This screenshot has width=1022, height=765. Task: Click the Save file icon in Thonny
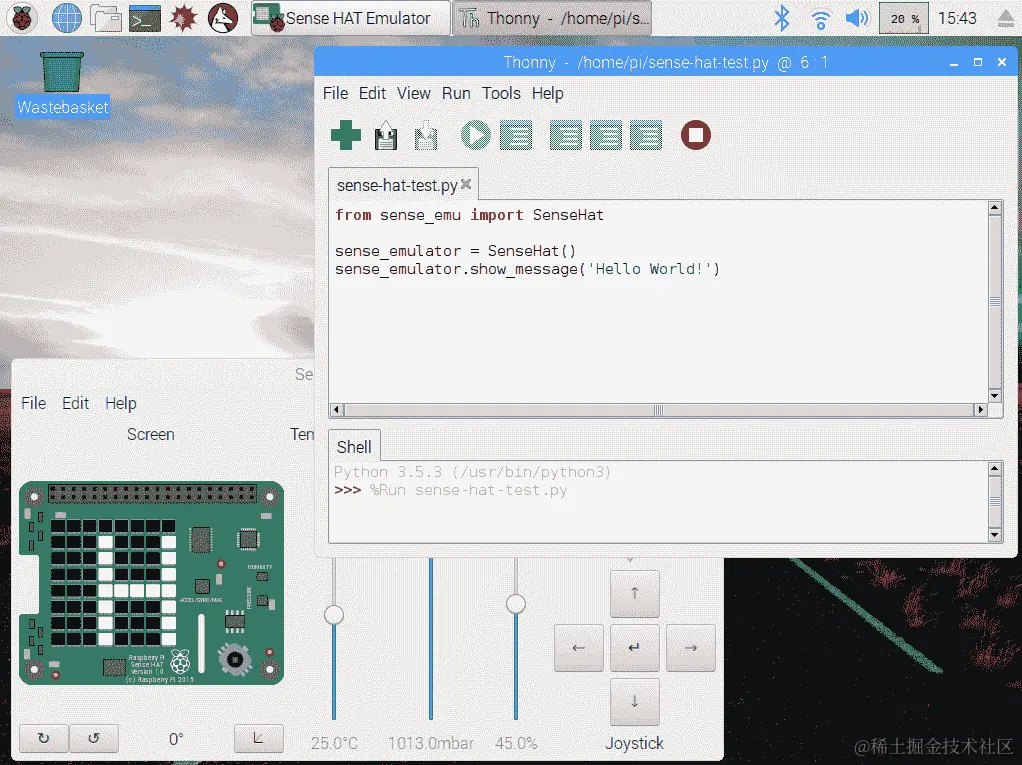426,136
